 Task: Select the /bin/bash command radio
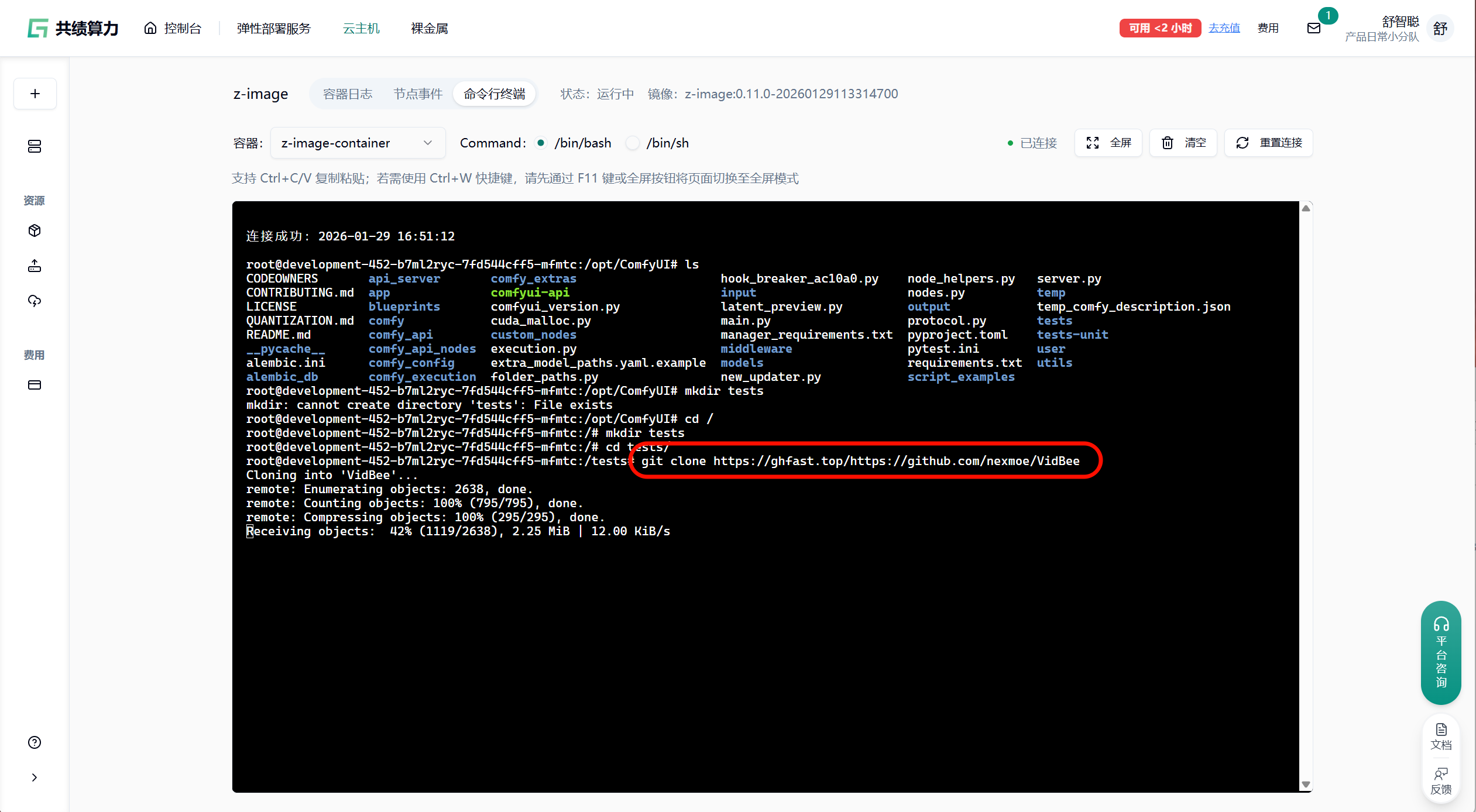coord(541,143)
